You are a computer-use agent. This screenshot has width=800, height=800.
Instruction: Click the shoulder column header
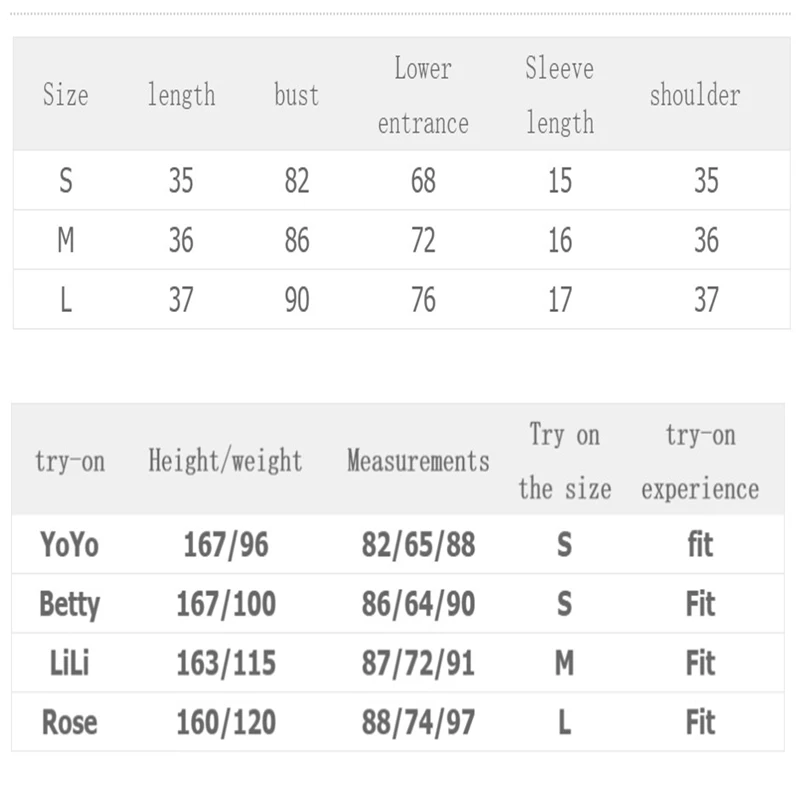tap(695, 95)
